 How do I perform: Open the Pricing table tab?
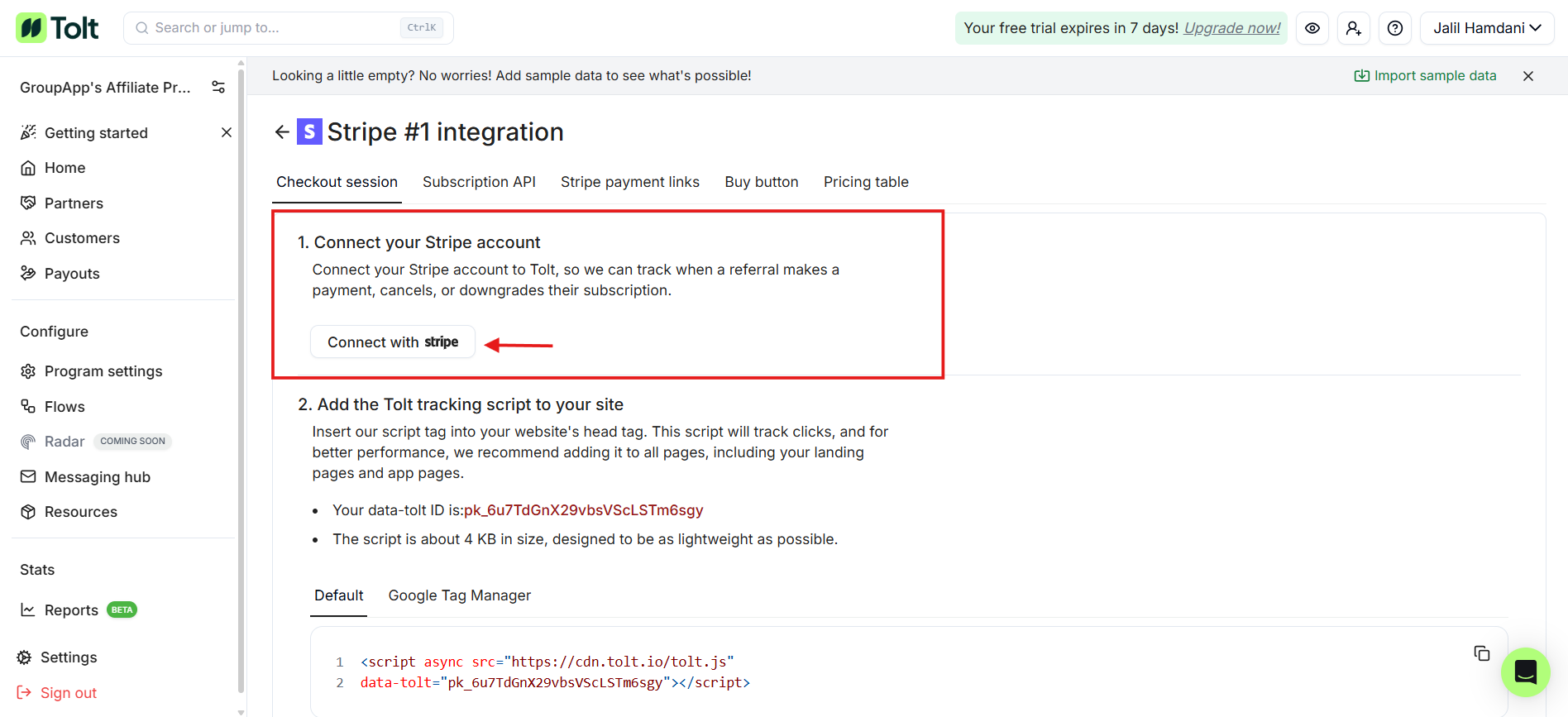866,183
